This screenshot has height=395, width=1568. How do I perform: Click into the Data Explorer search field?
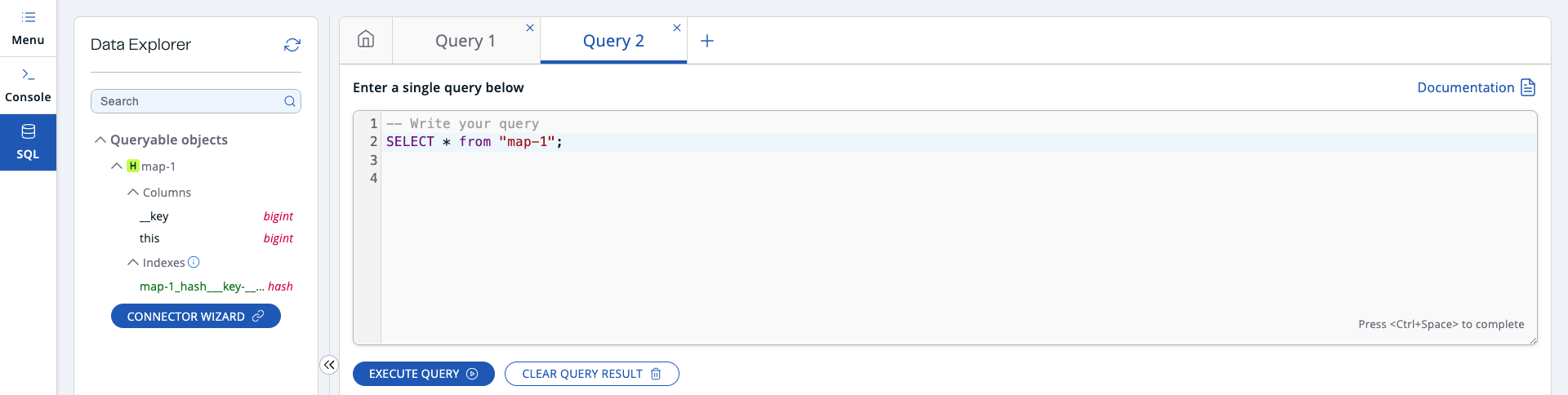coord(188,101)
